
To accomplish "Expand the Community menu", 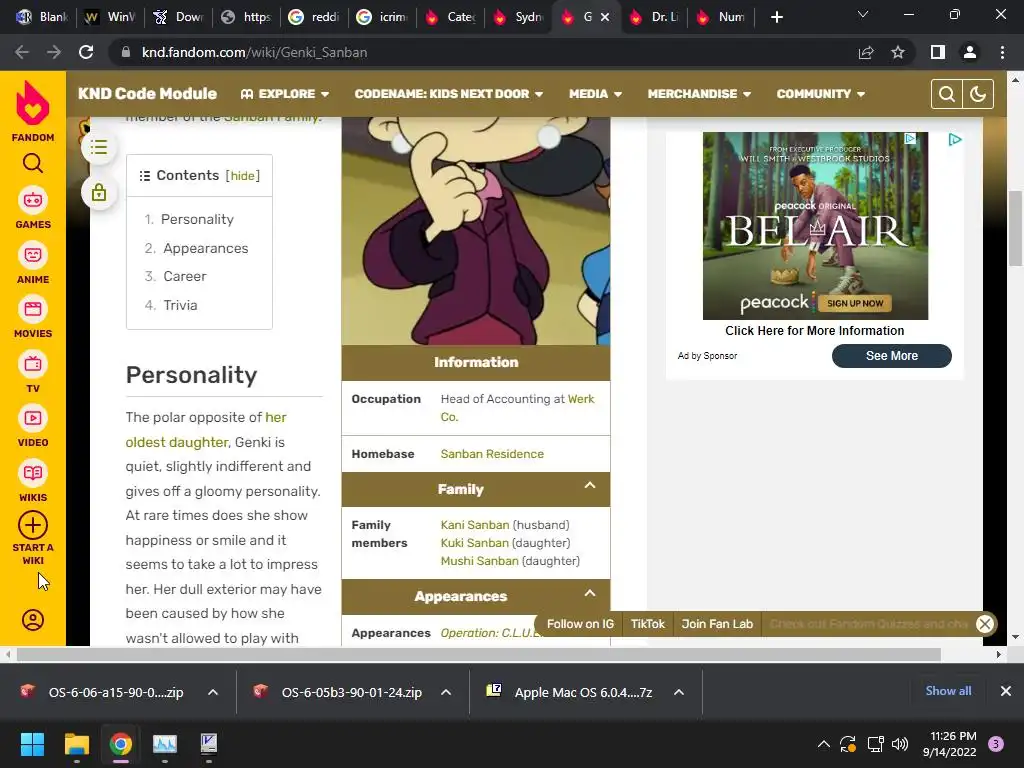I will point(820,94).
